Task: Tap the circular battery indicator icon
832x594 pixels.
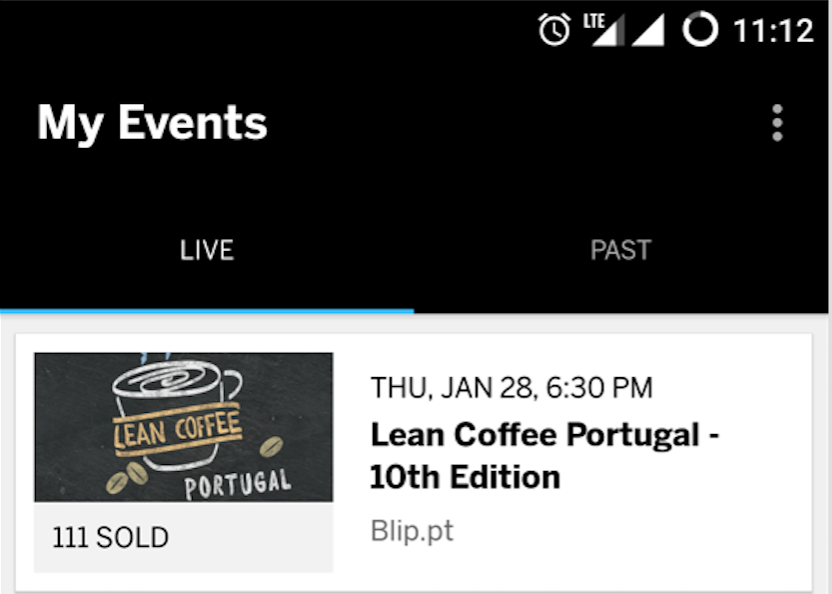Action: tap(700, 30)
